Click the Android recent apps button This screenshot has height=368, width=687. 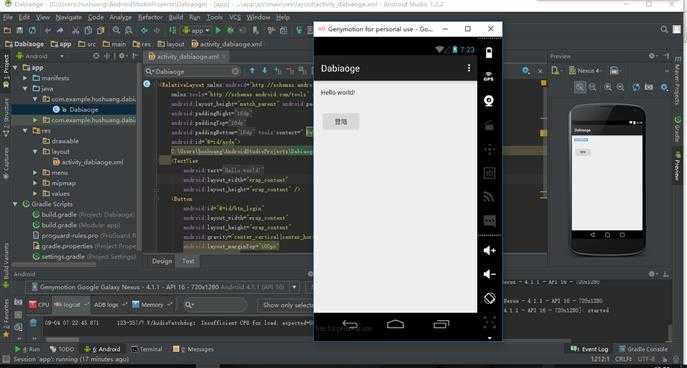(441, 324)
